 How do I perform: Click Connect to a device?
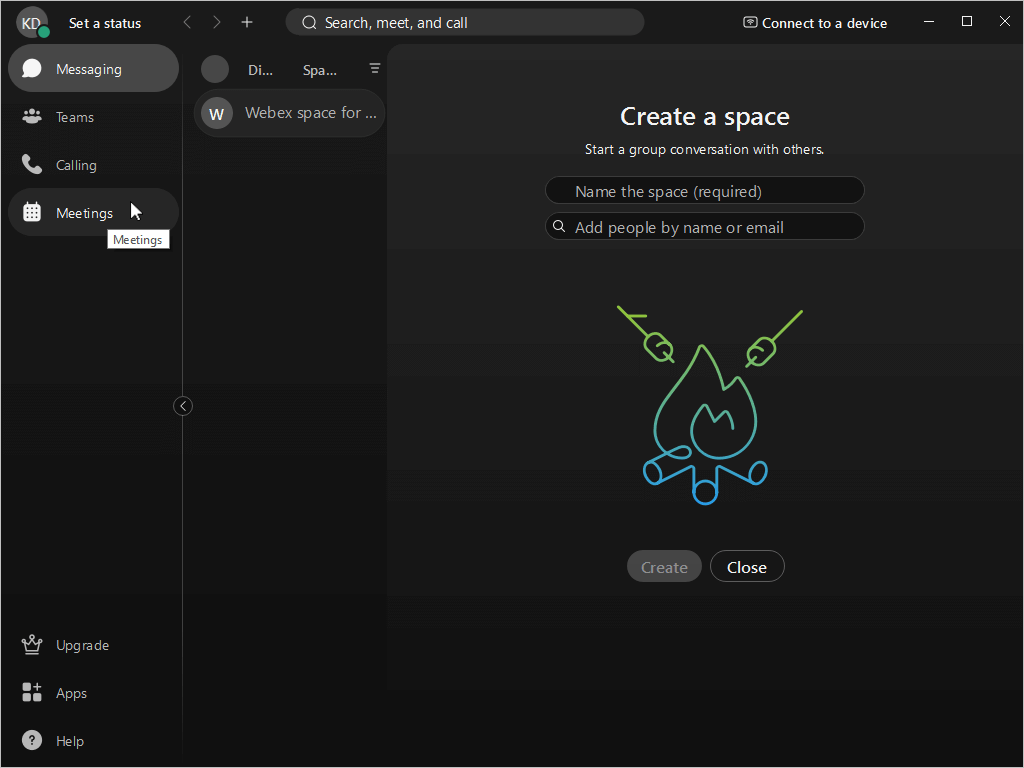(815, 23)
